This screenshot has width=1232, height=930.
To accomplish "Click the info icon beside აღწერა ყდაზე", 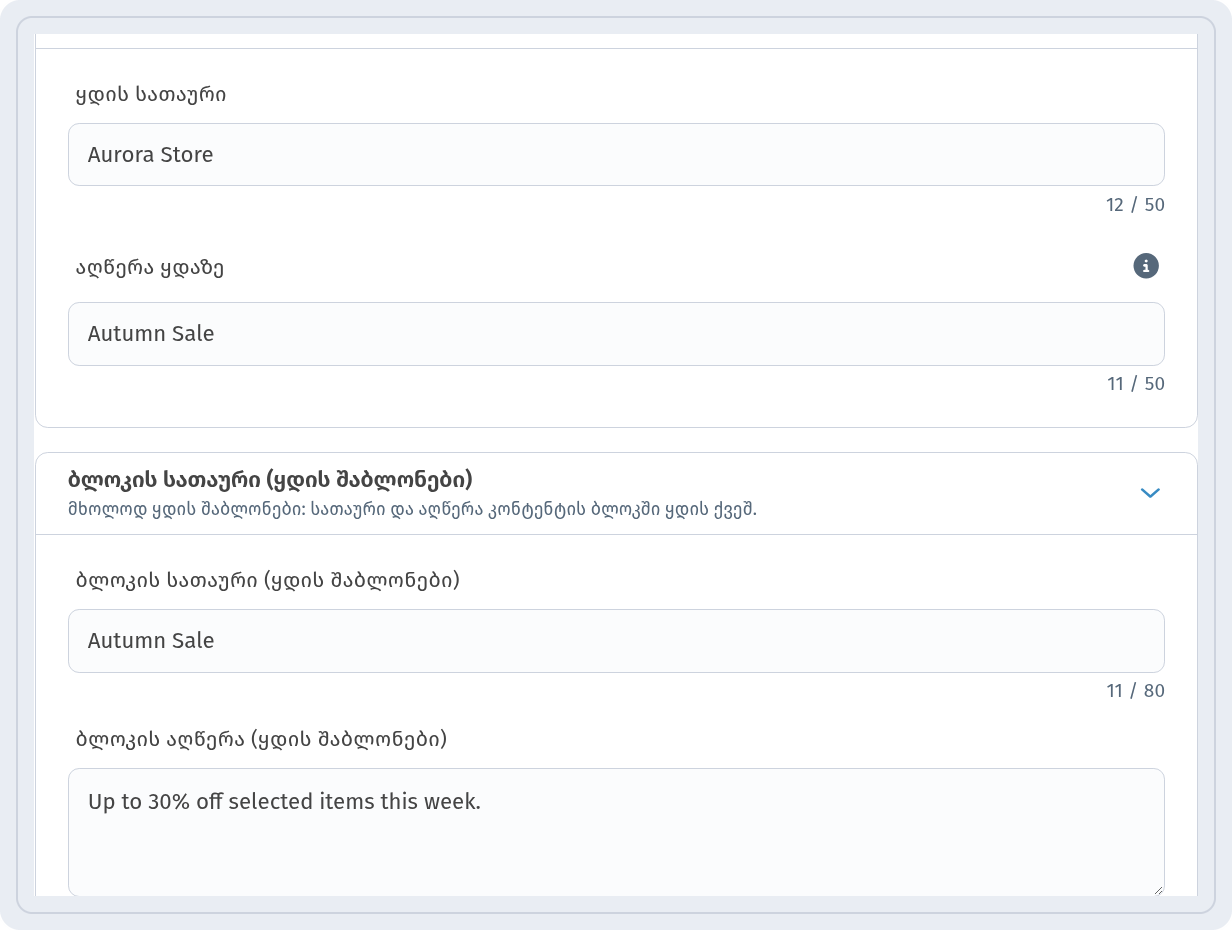I will coord(1146,266).
